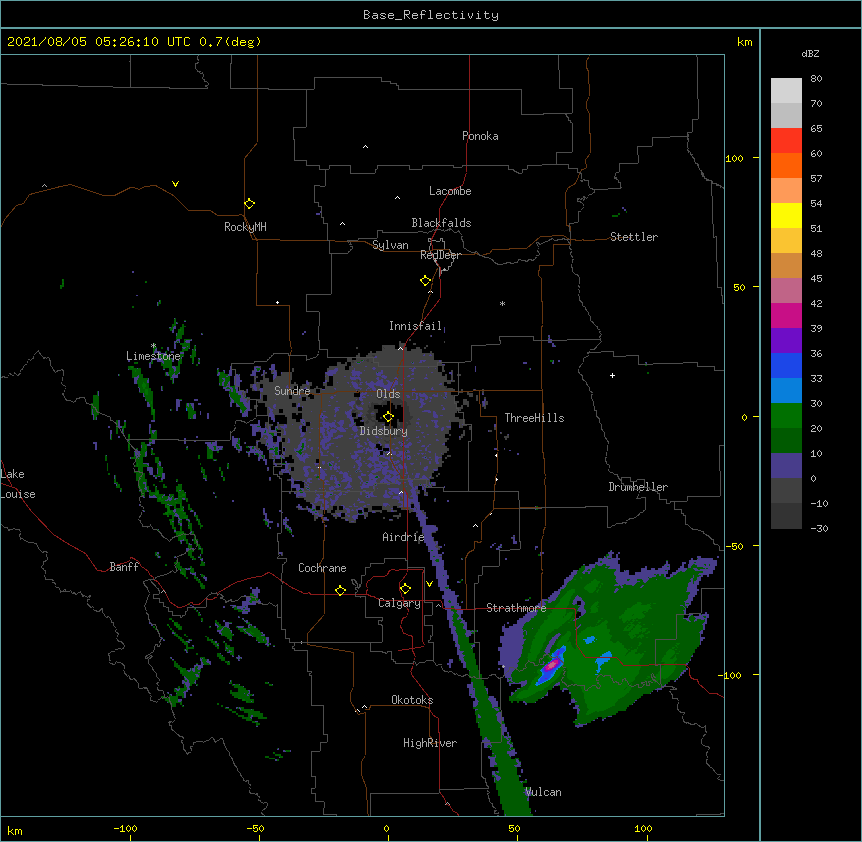Select the blue 33-36 dBZ legend band

click(x=786, y=365)
